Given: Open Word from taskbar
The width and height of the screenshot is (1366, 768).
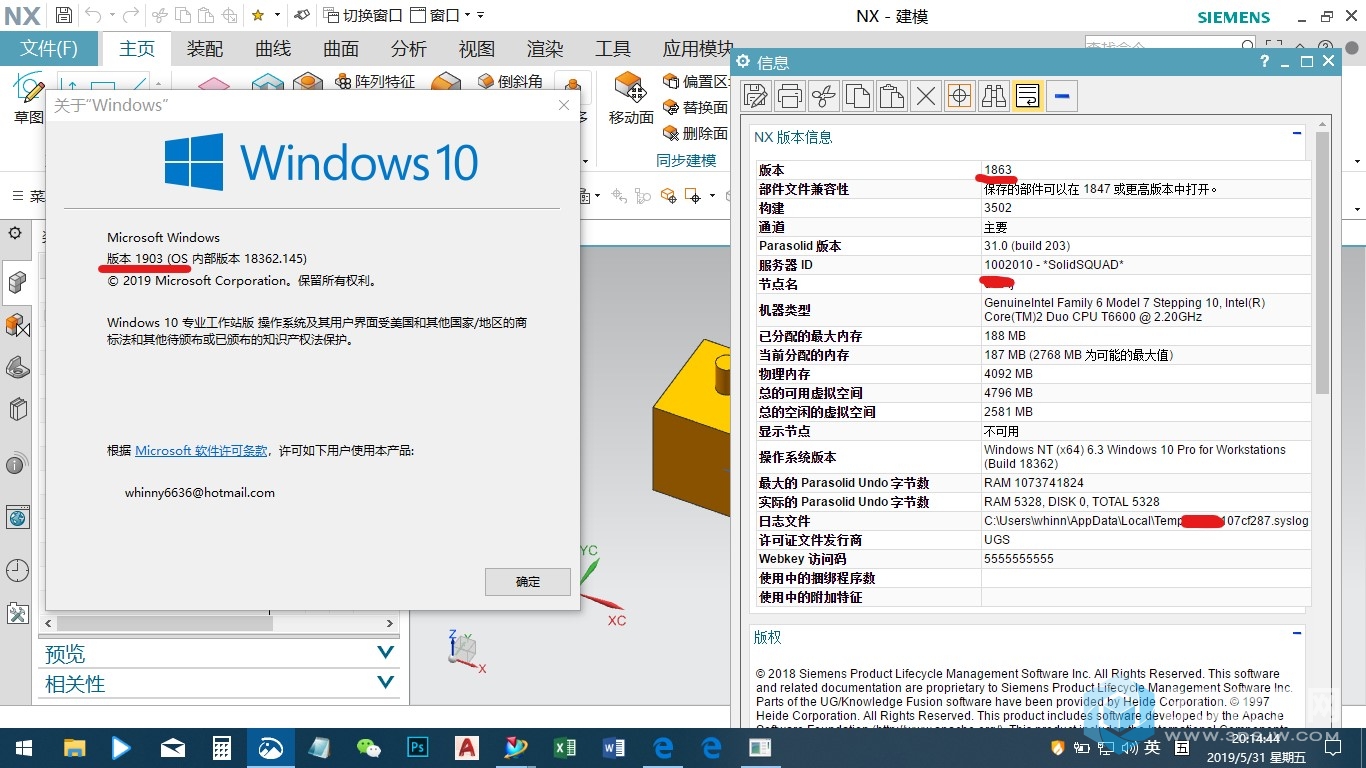Looking at the screenshot, I should (x=614, y=748).
